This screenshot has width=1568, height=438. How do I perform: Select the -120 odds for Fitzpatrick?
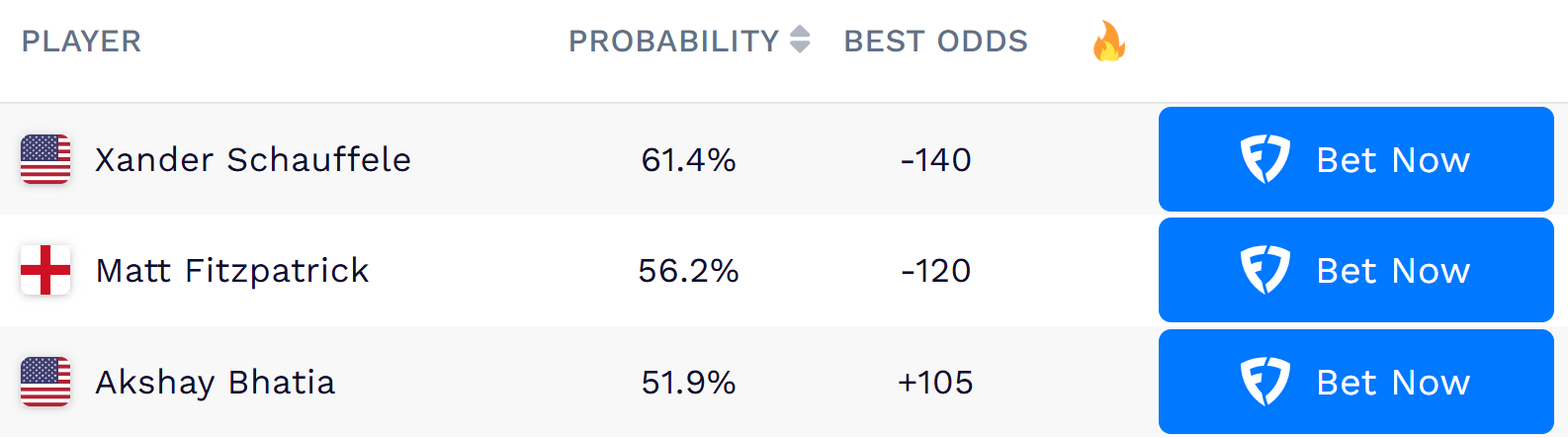pyautogui.click(x=935, y=270)
